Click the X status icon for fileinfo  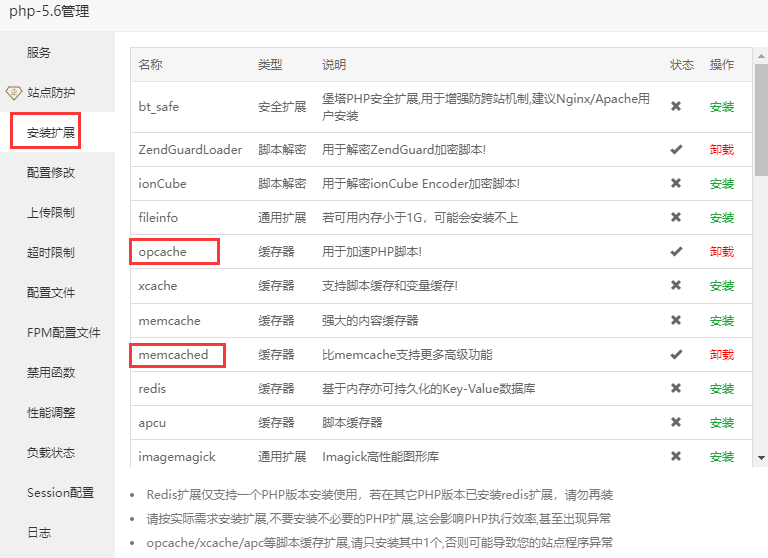676,217
